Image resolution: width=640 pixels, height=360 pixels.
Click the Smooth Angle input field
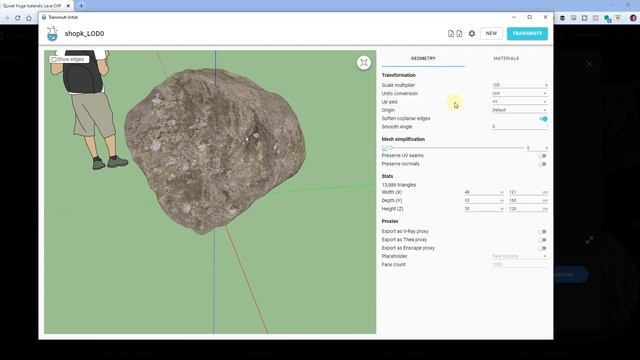(x=520, y=127)
